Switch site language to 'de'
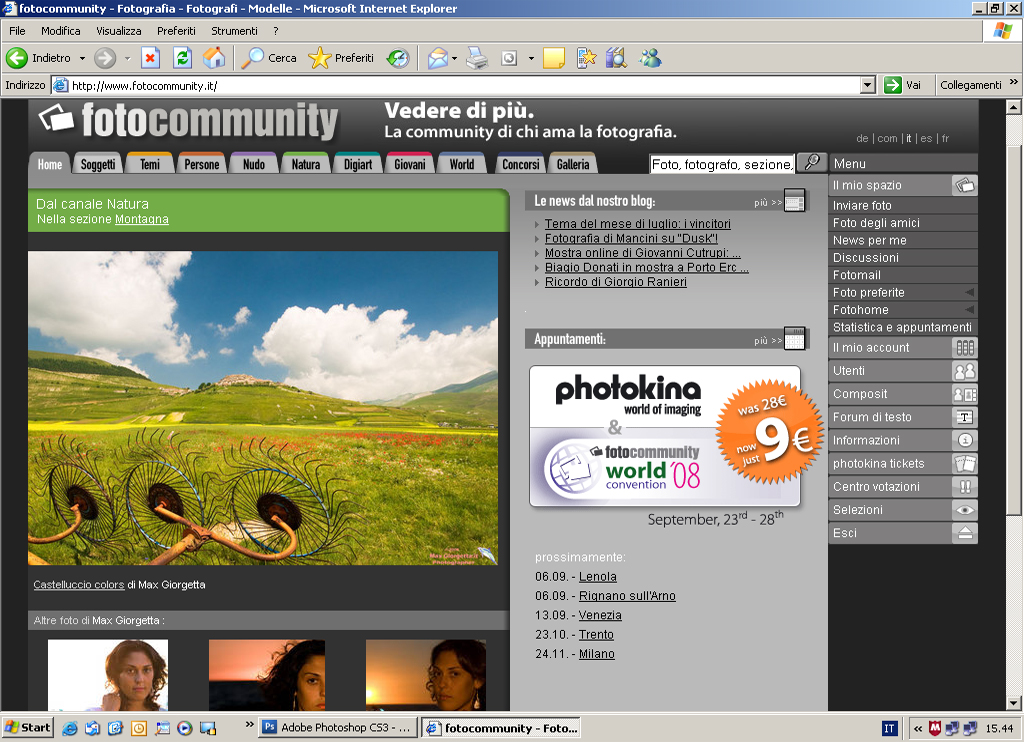Viewport: 1024px width, 742px height. 862,138
